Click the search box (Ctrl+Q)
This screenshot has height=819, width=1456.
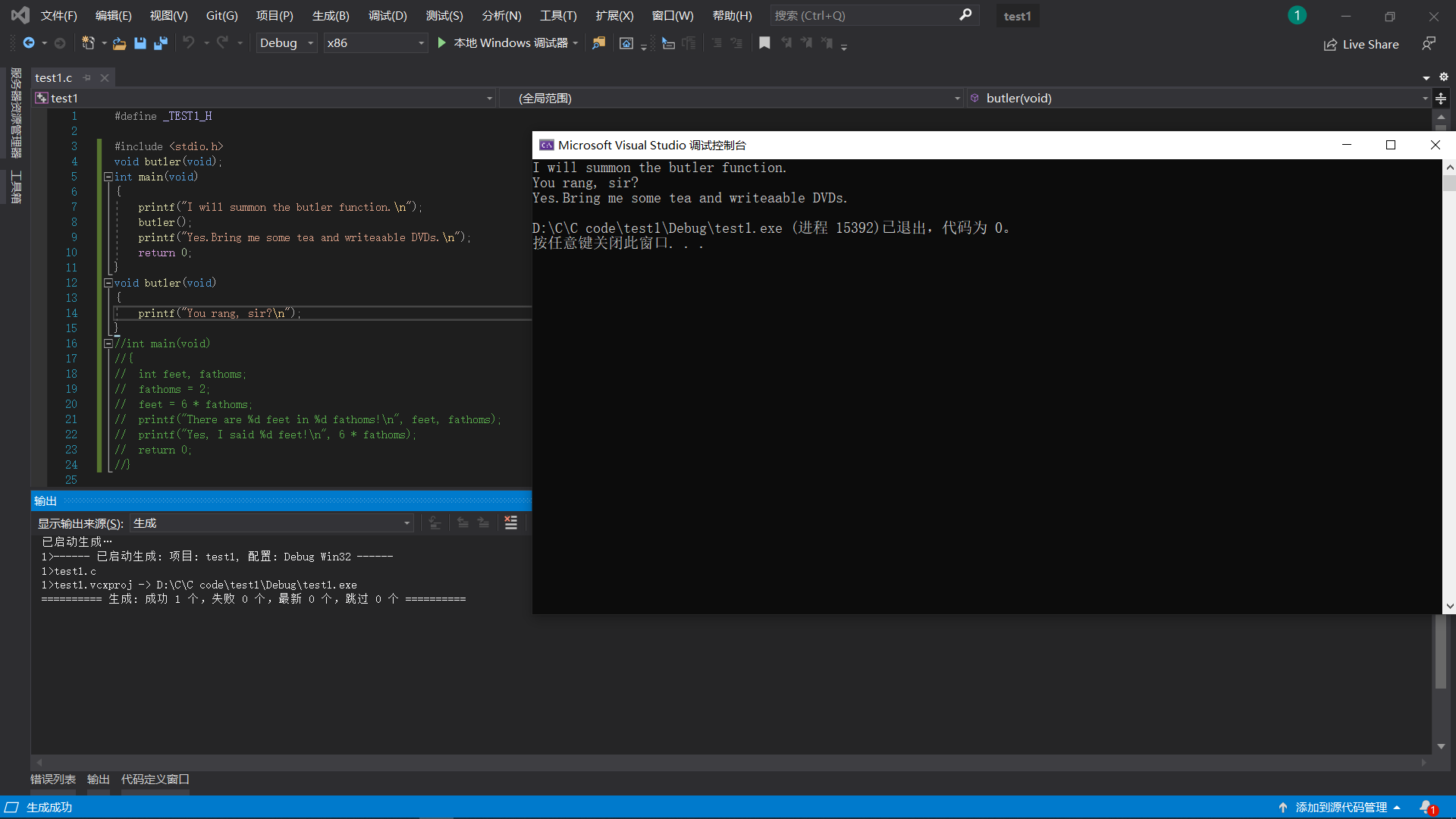(x=864, y=15)
